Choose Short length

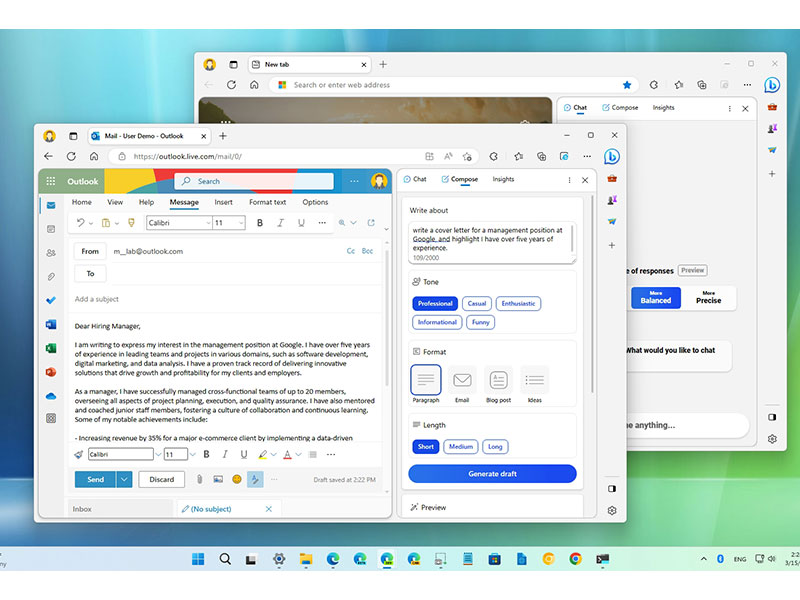(426, 447)
